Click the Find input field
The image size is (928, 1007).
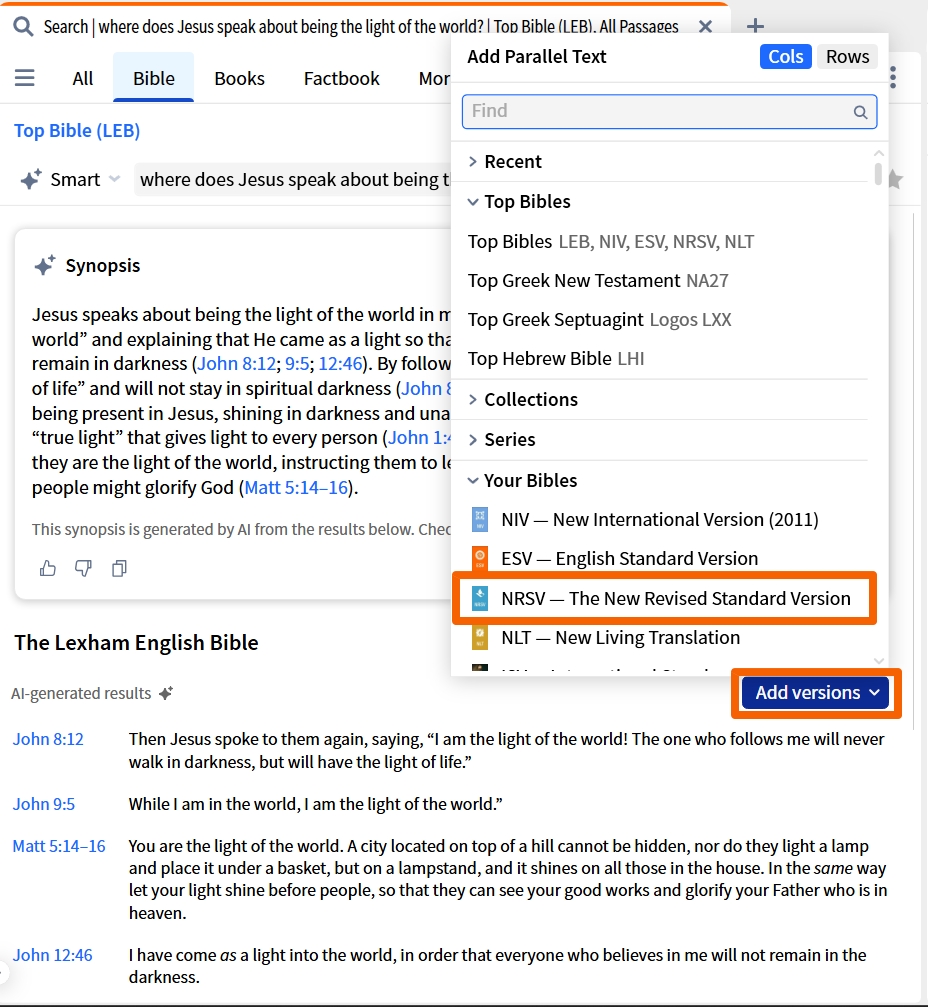click(x=669, y=112)
